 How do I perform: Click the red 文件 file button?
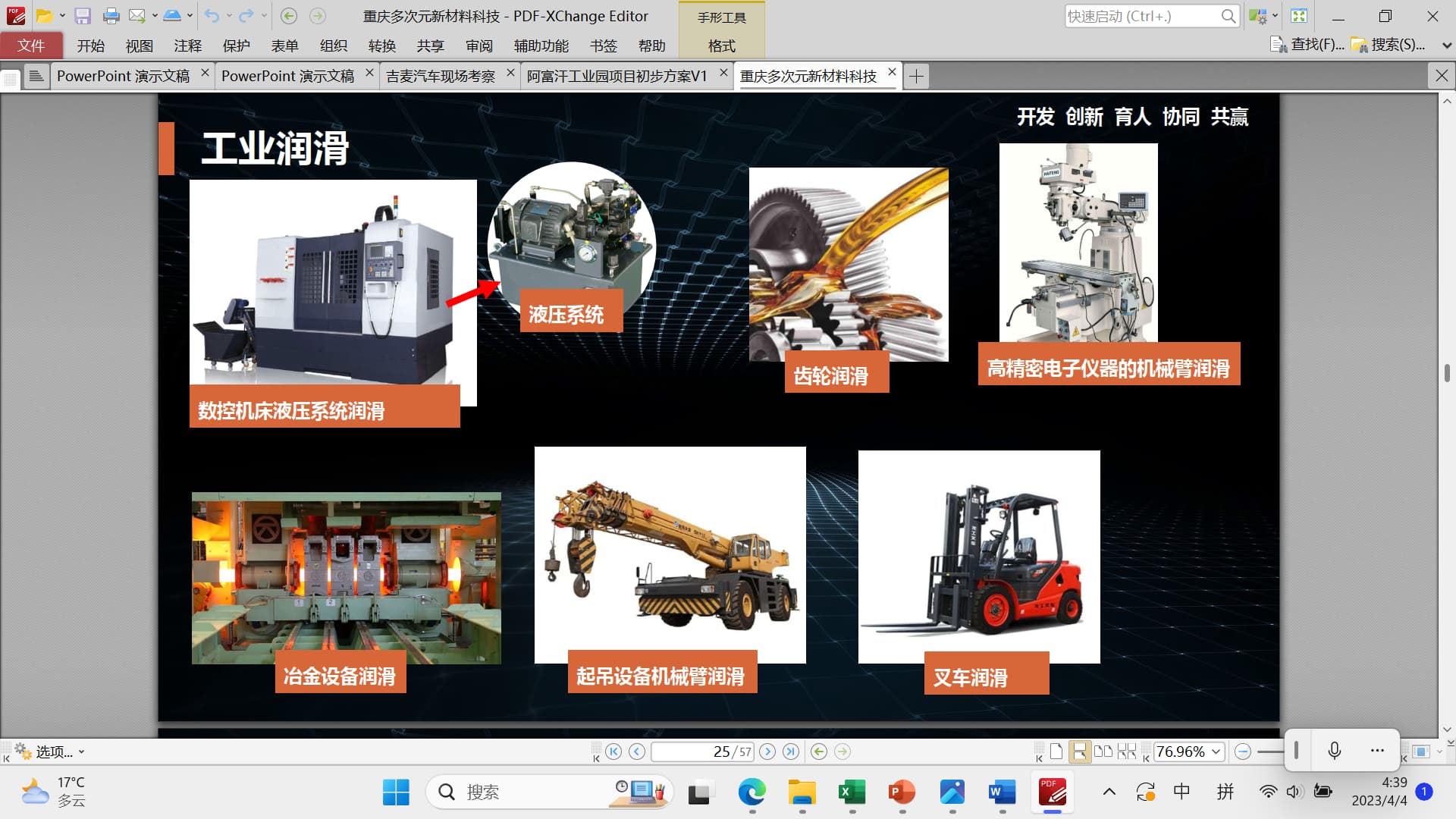click(31, 45)
